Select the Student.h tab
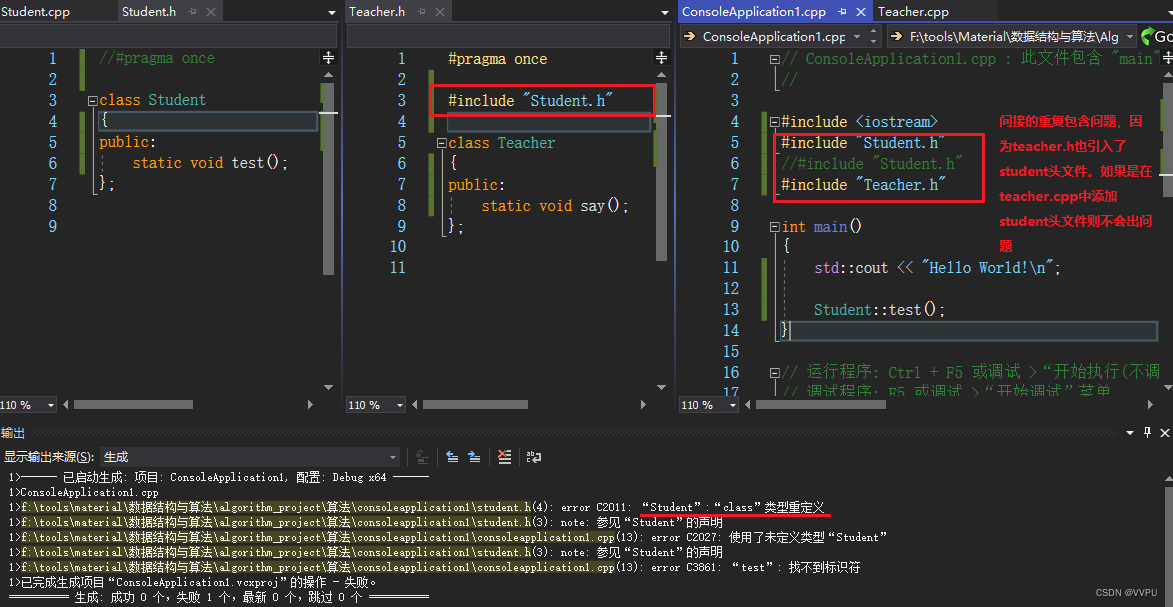 [x=147, y=11]
